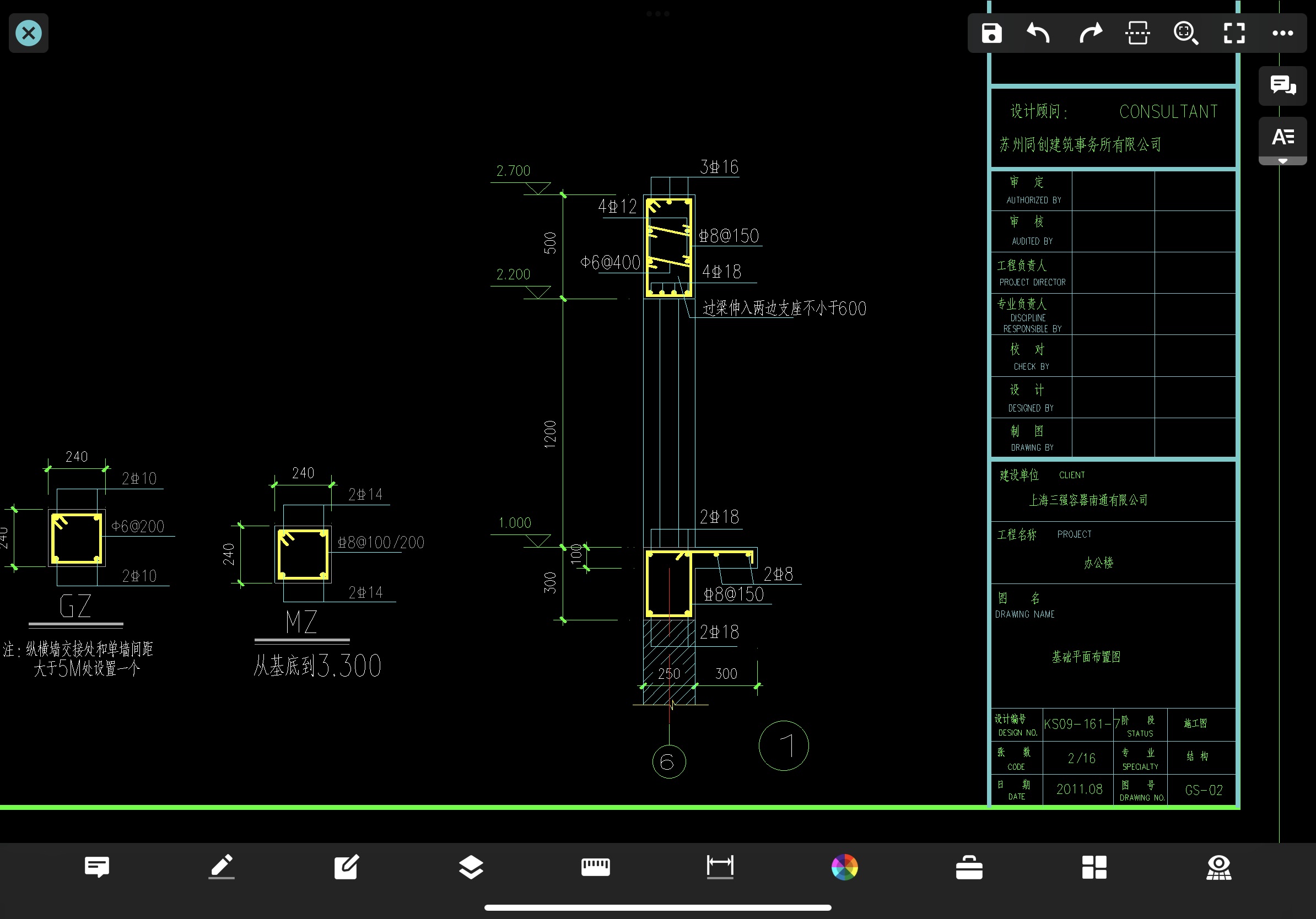Select the 1.000 elevation mark

pyautogui.click(x=515, y=522)
